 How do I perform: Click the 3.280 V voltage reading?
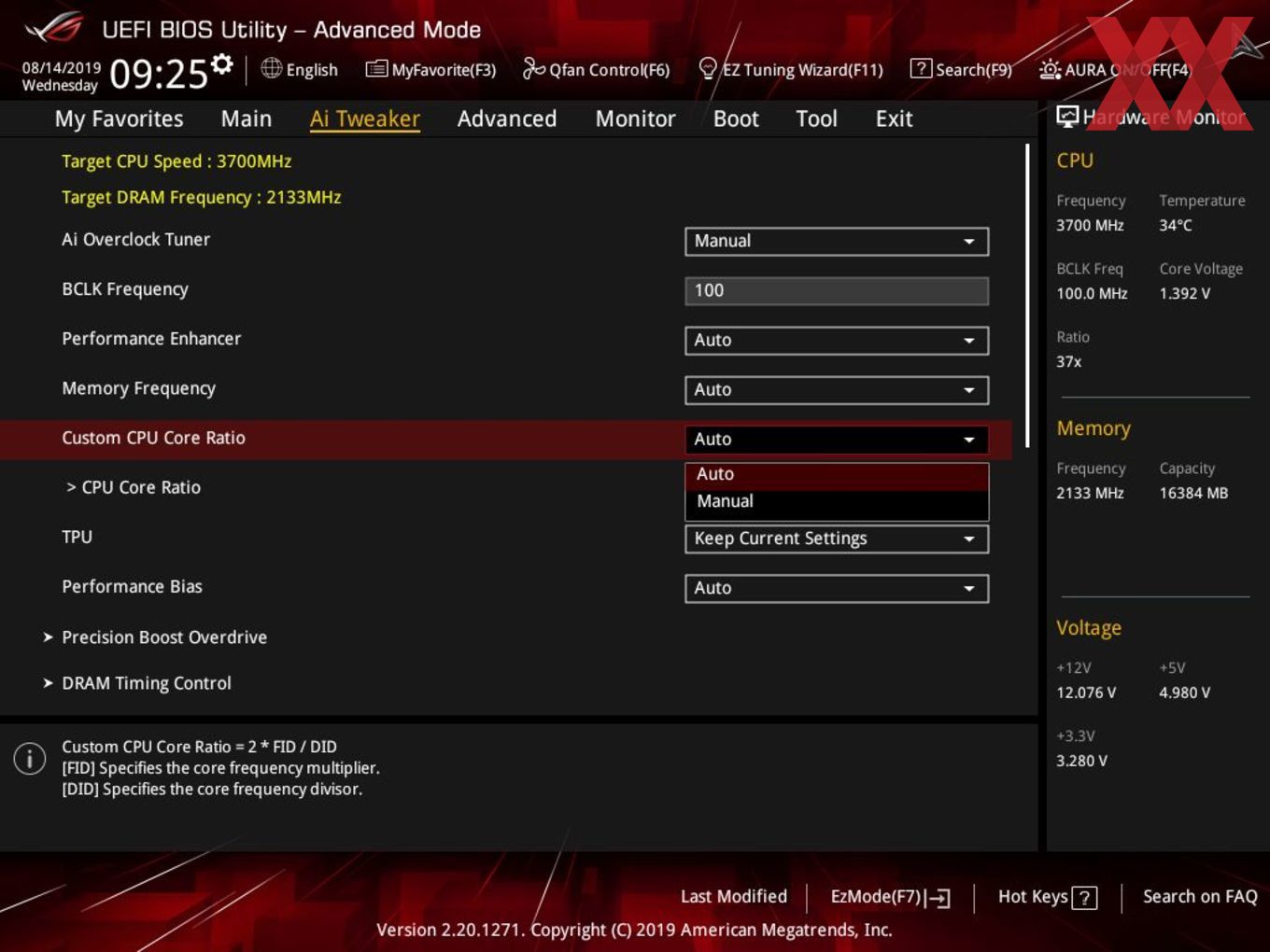pos(1081,761)
